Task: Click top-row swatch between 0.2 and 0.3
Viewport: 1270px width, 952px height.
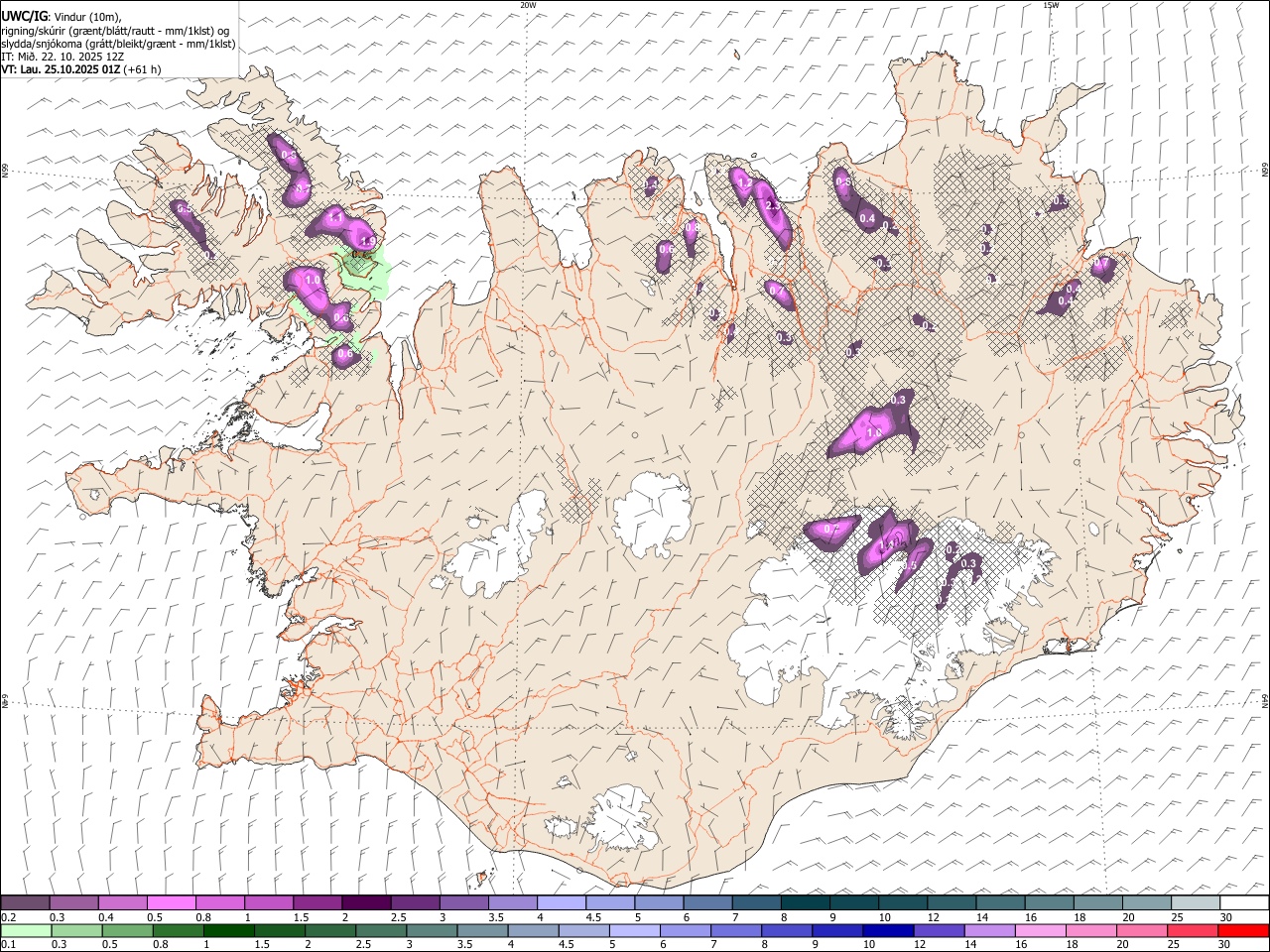Action: click(x=25, y=903)
